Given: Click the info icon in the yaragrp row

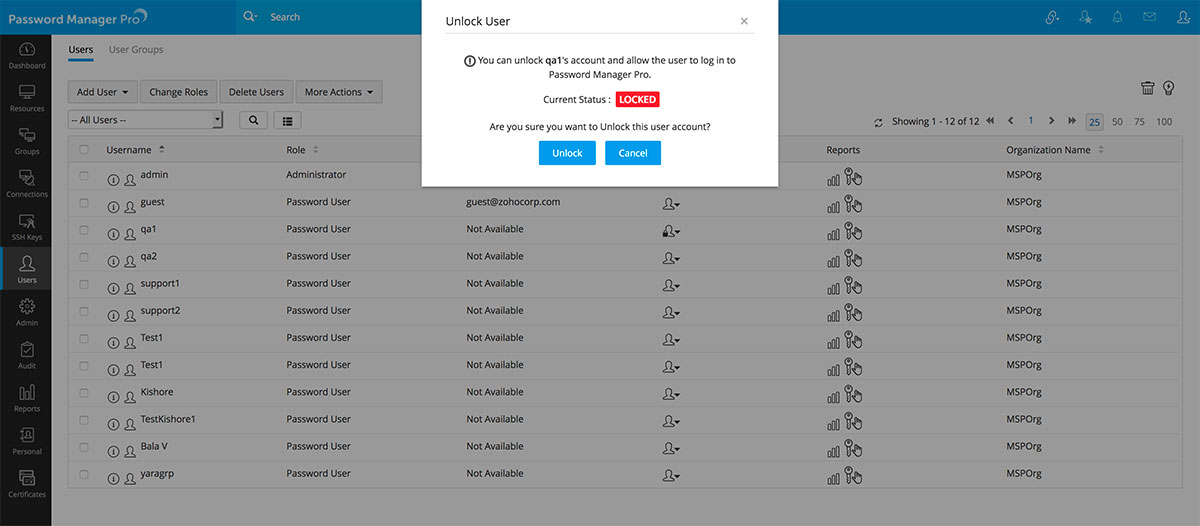Looking at the screenshot, I should 113,478.
